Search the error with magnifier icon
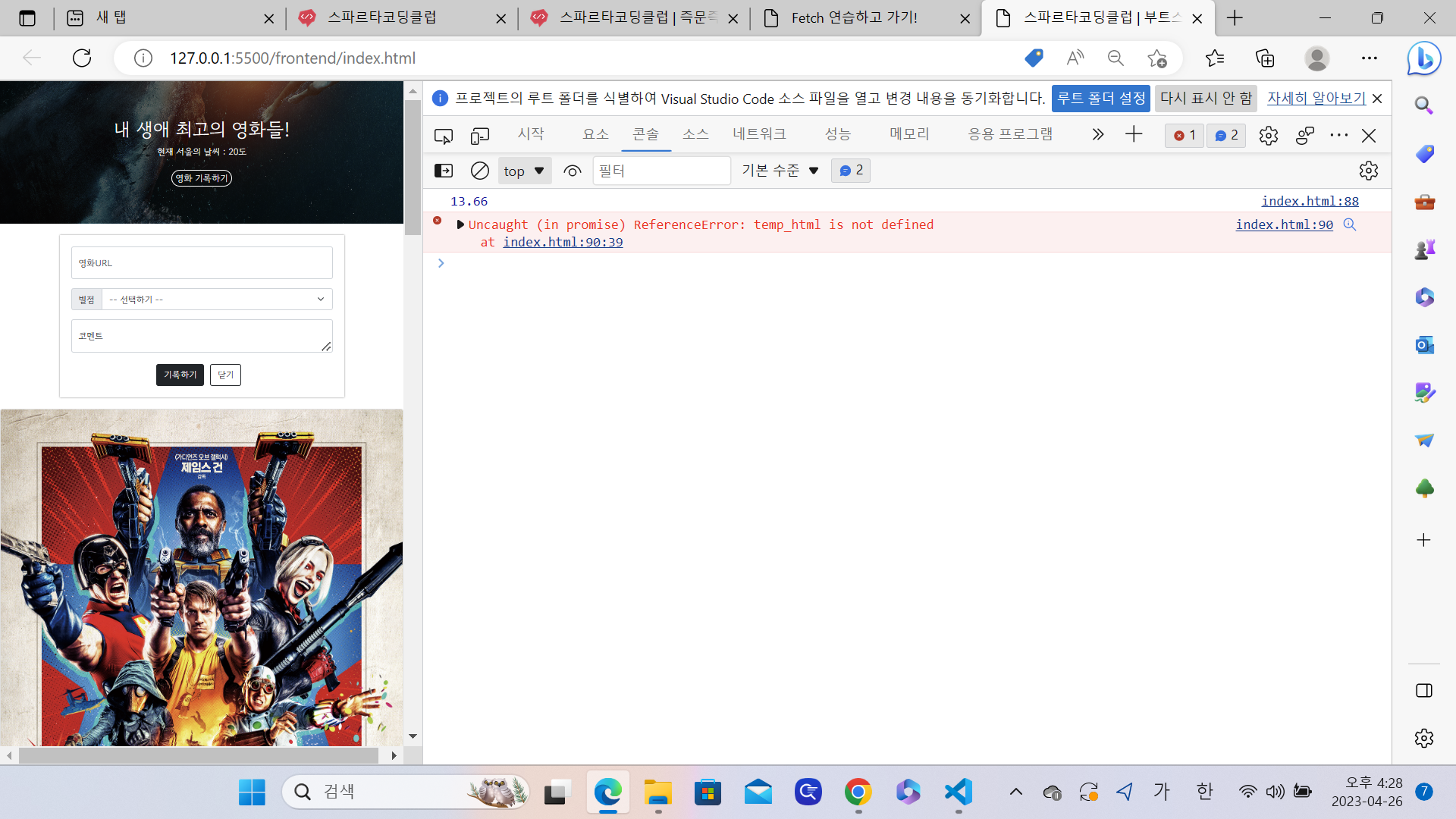This screenshot has width=1456, height=819. (x=1349, y=224)
